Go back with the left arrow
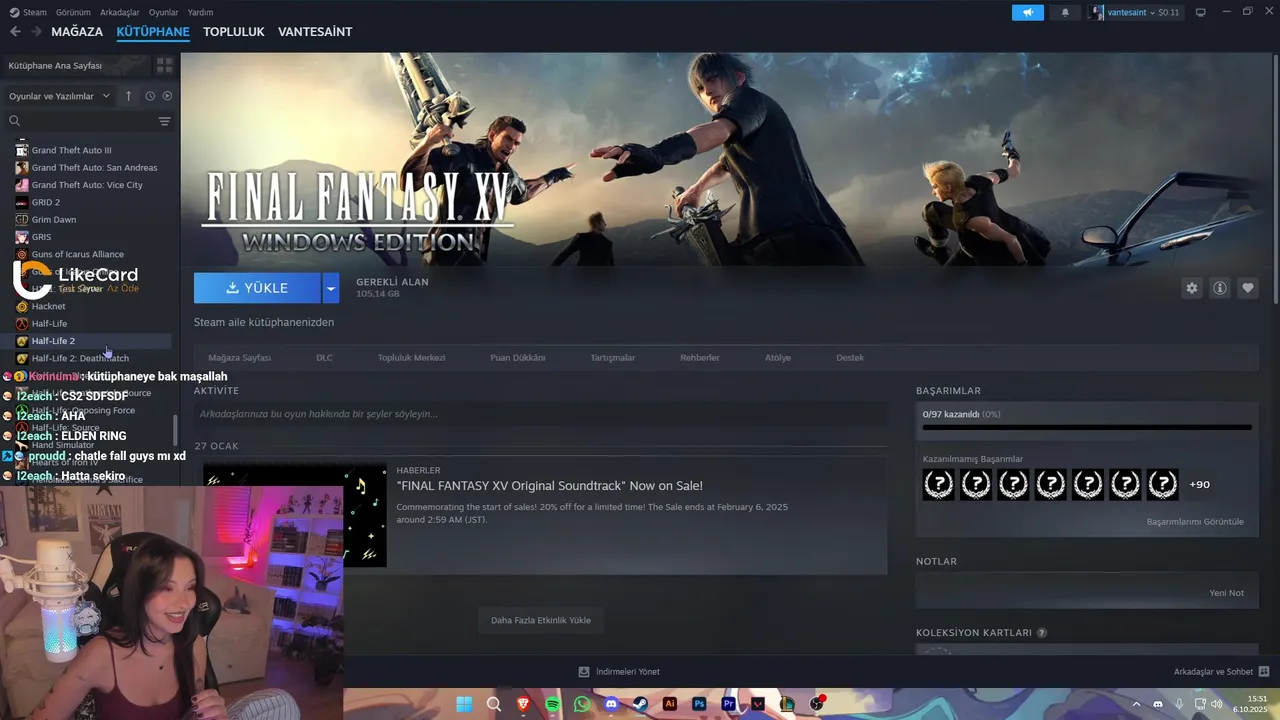Image resolution: width=1280 pixels, height=720 pixels. point(15,32)
